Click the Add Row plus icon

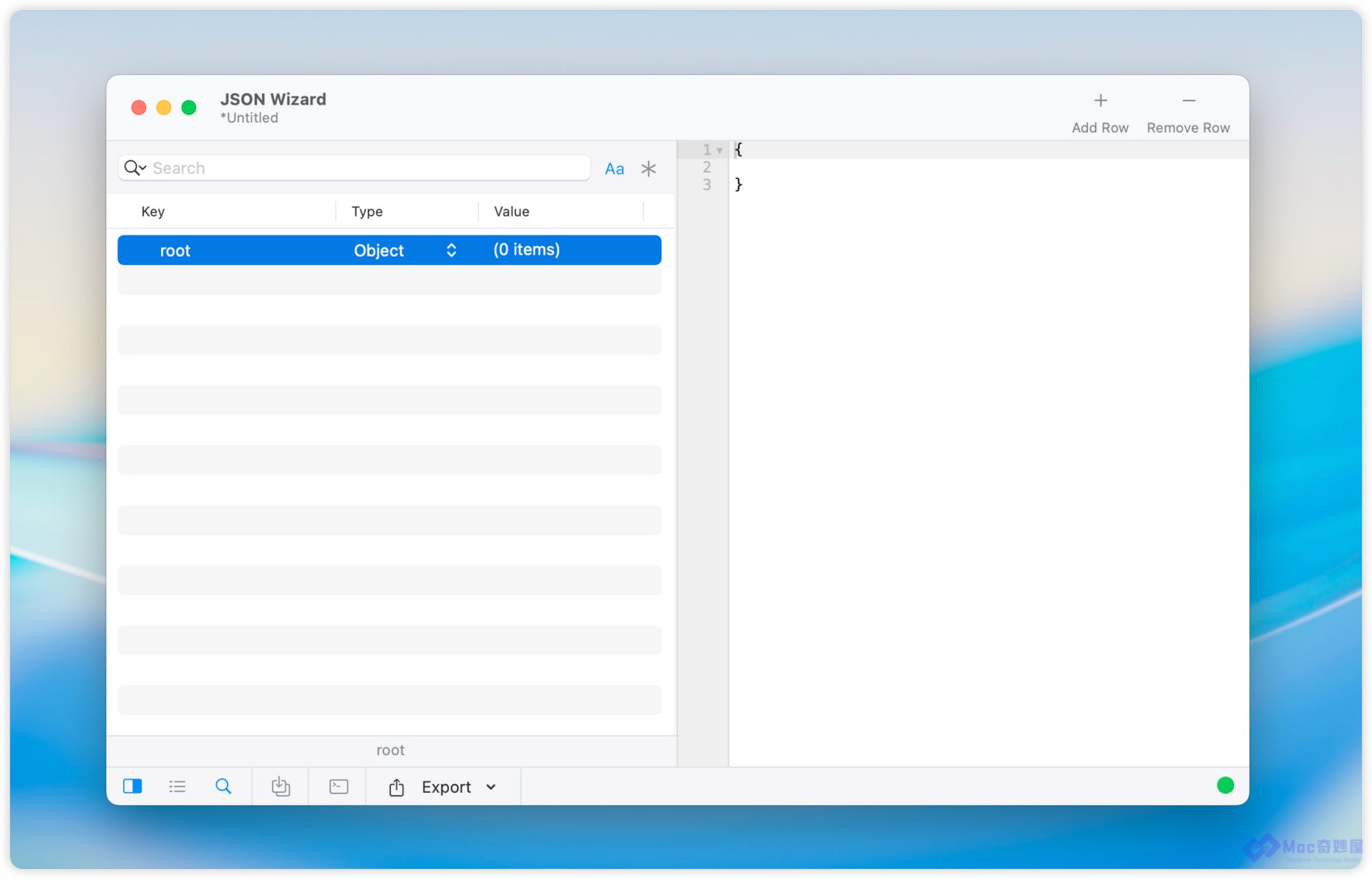(1100, 101)
